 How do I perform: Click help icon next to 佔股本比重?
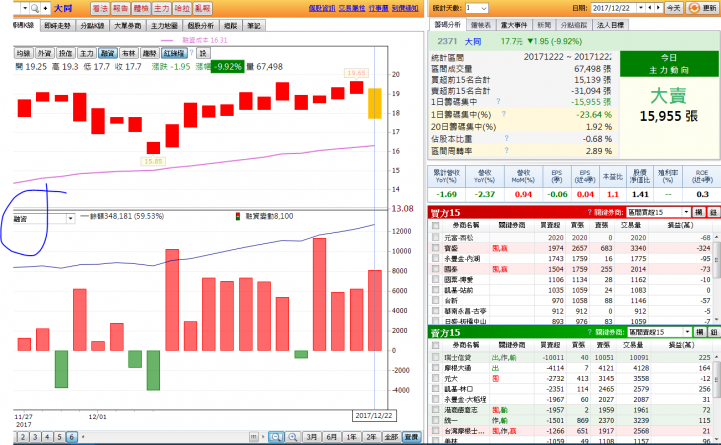tap(506, 138)
